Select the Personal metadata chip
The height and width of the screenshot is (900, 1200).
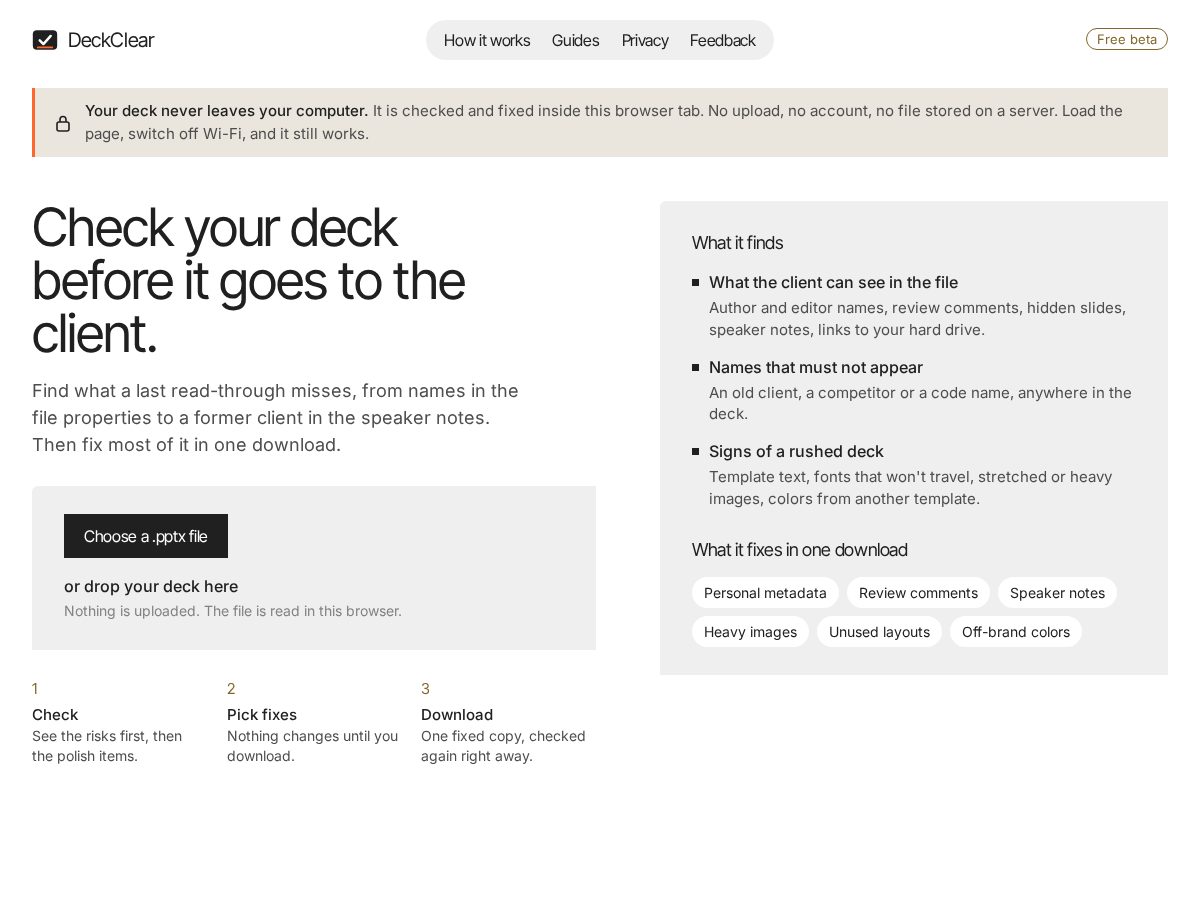pyautogui.click(x=765, y=593)
